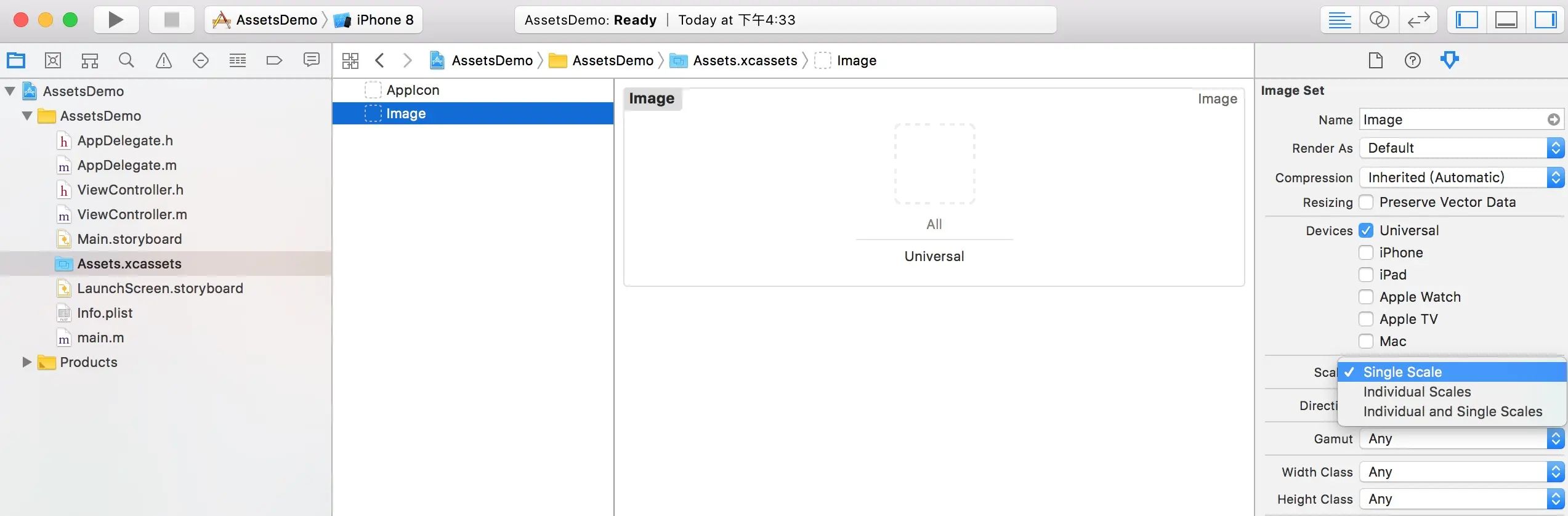
Task: Check the iPhone devices checkbox
Action: coord(1366,252)
